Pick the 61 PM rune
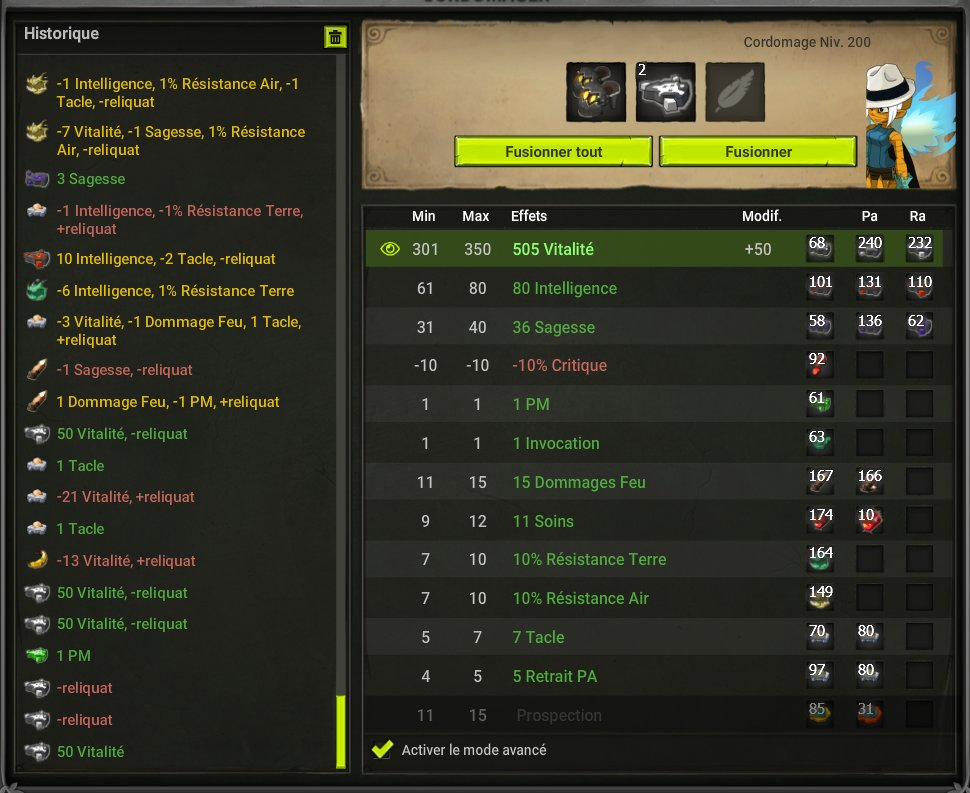The height and width of the screenshot is (793, 970). (820, 404)
